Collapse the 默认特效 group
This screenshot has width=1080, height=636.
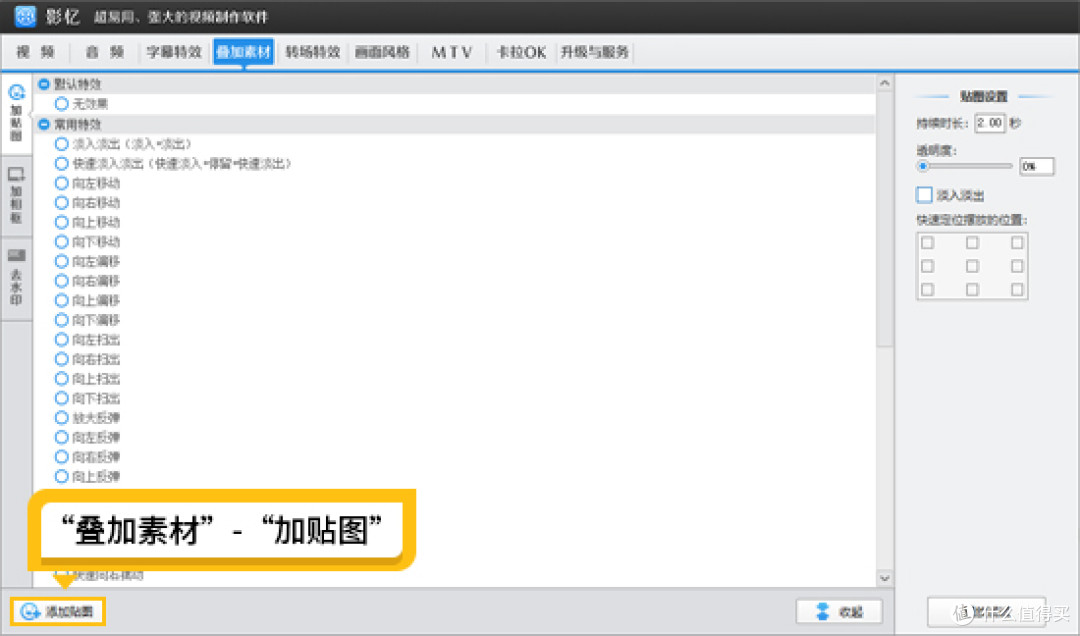(x=44, y=84)
